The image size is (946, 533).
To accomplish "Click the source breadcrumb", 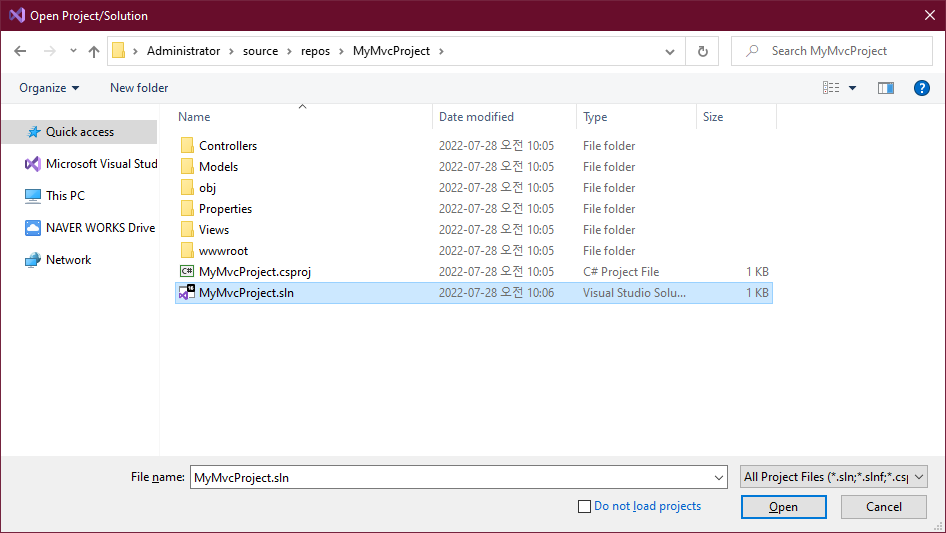I will pos(261,51).
